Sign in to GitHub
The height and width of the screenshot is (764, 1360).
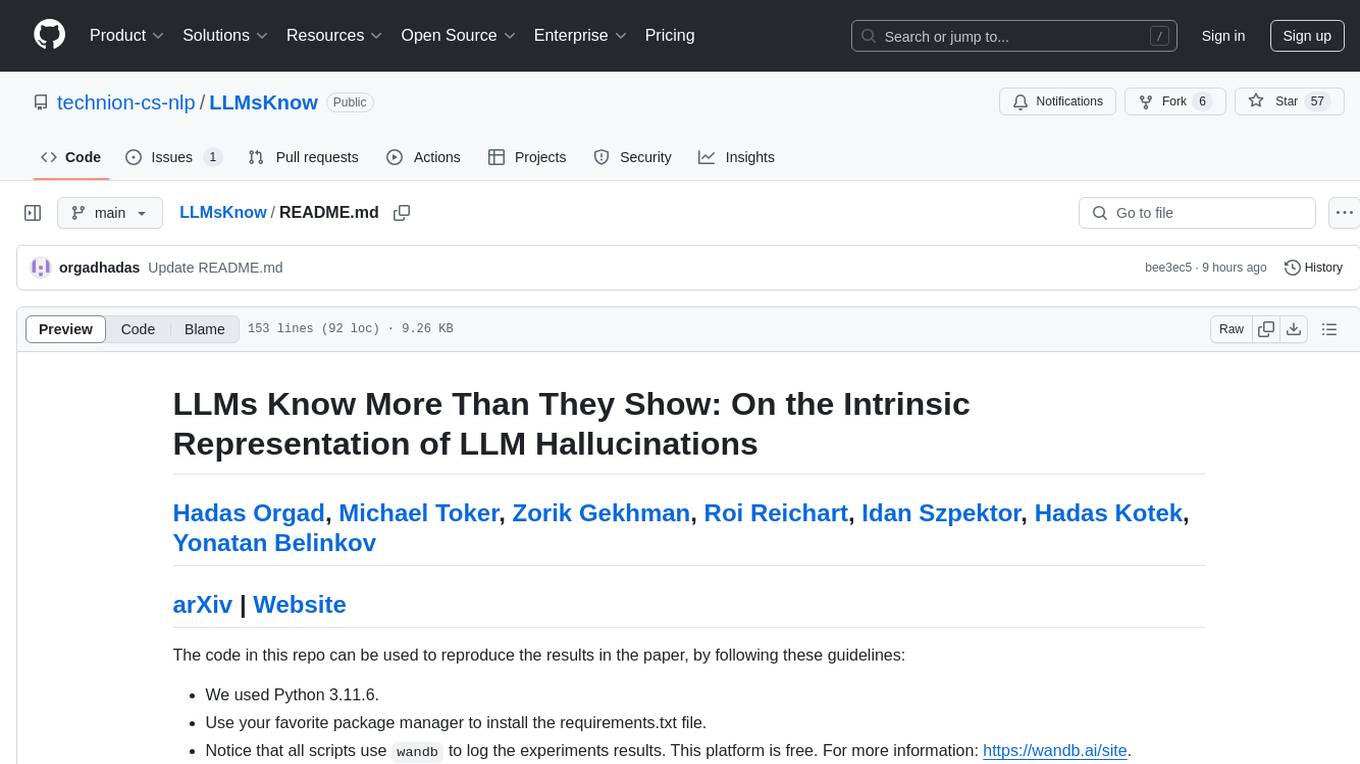click(x=1223, y=36)
